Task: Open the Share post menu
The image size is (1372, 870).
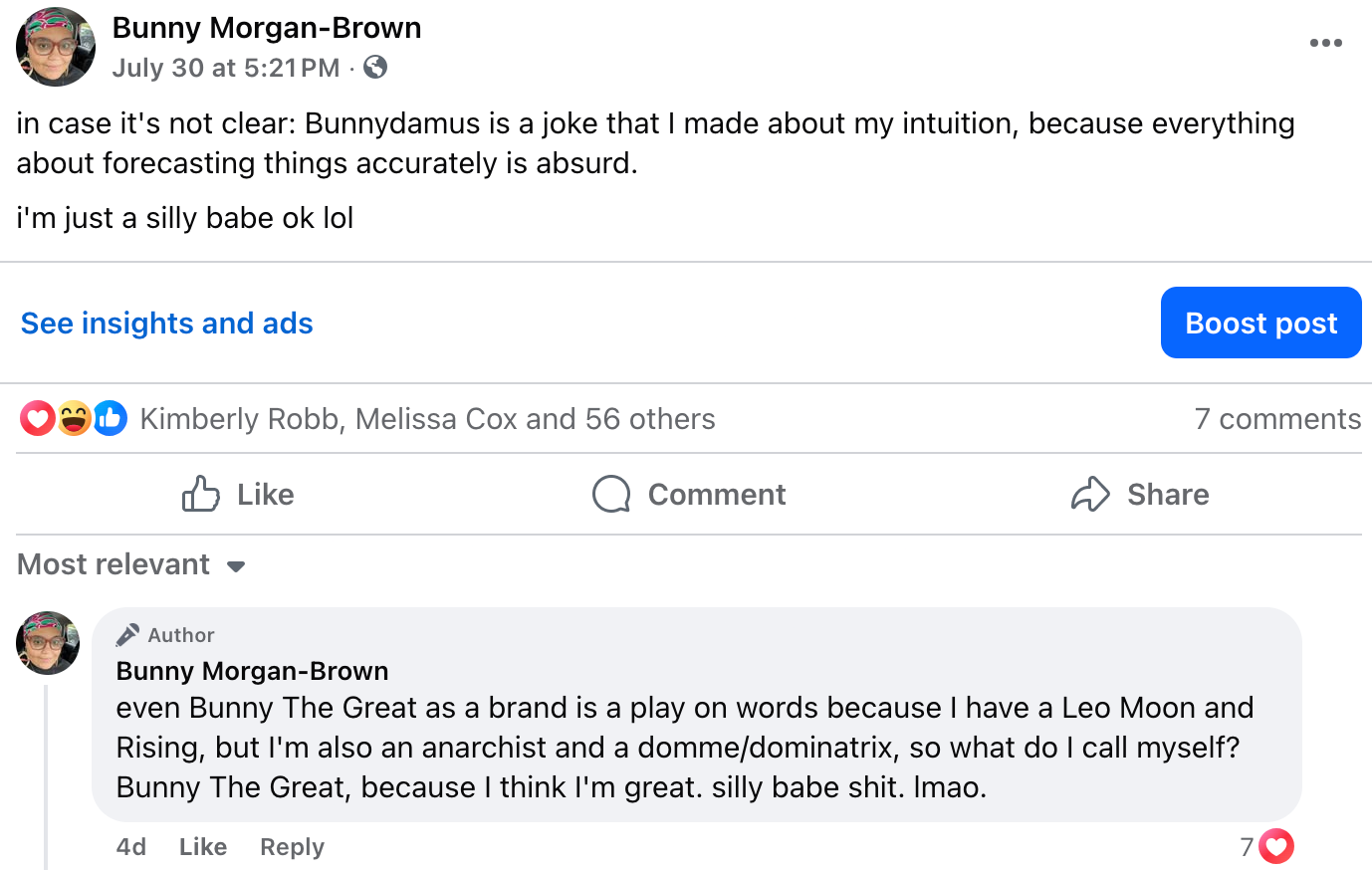Action: pyautogui.click(x=1140, y=494)
